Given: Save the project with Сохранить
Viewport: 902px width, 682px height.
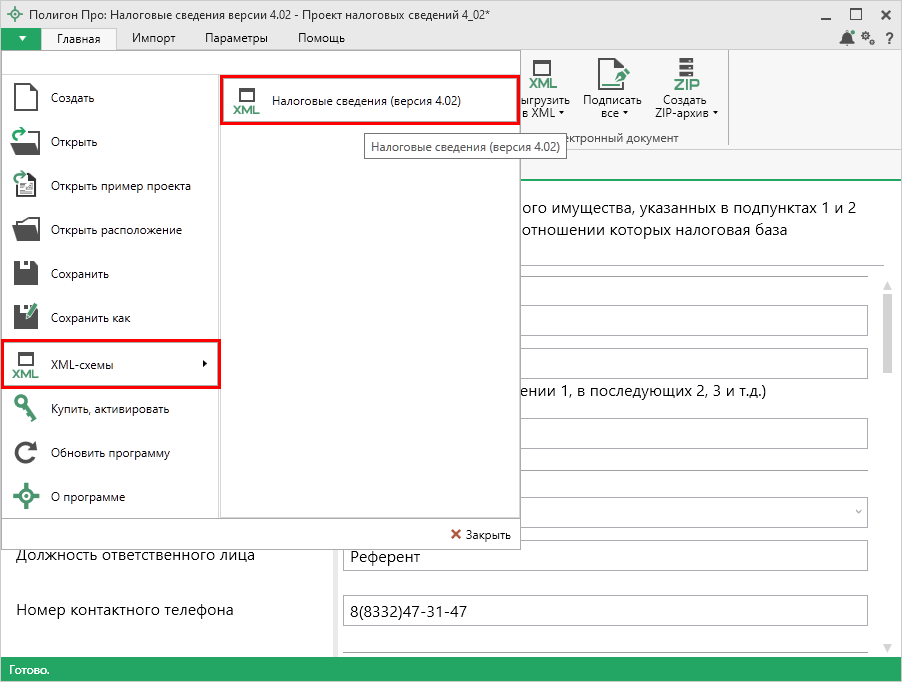Looking at the screenshot, I should tap(80, 274).
